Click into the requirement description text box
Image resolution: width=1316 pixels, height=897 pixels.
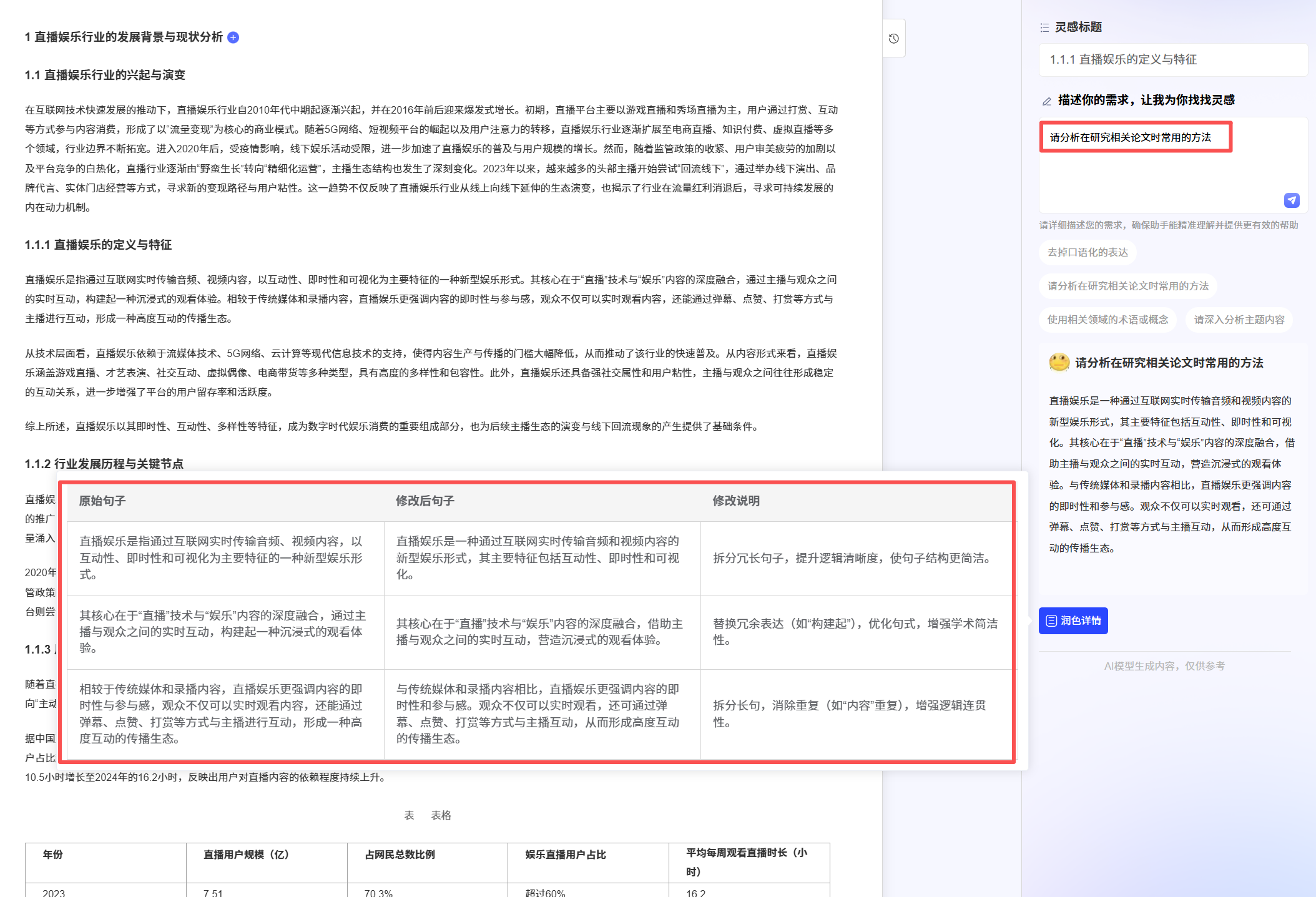point(1161,172)
